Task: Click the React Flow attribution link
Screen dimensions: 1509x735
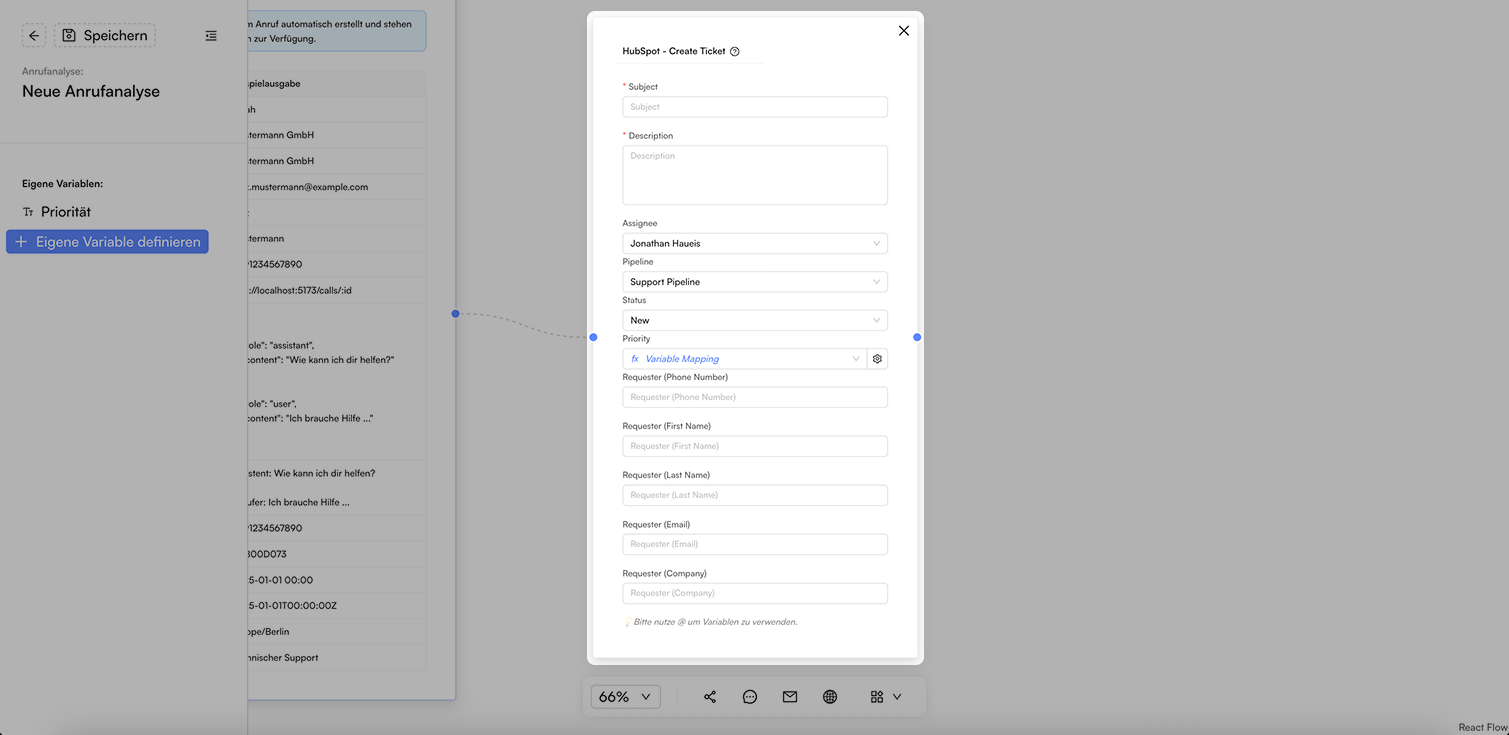Action: pos(1482,728)
